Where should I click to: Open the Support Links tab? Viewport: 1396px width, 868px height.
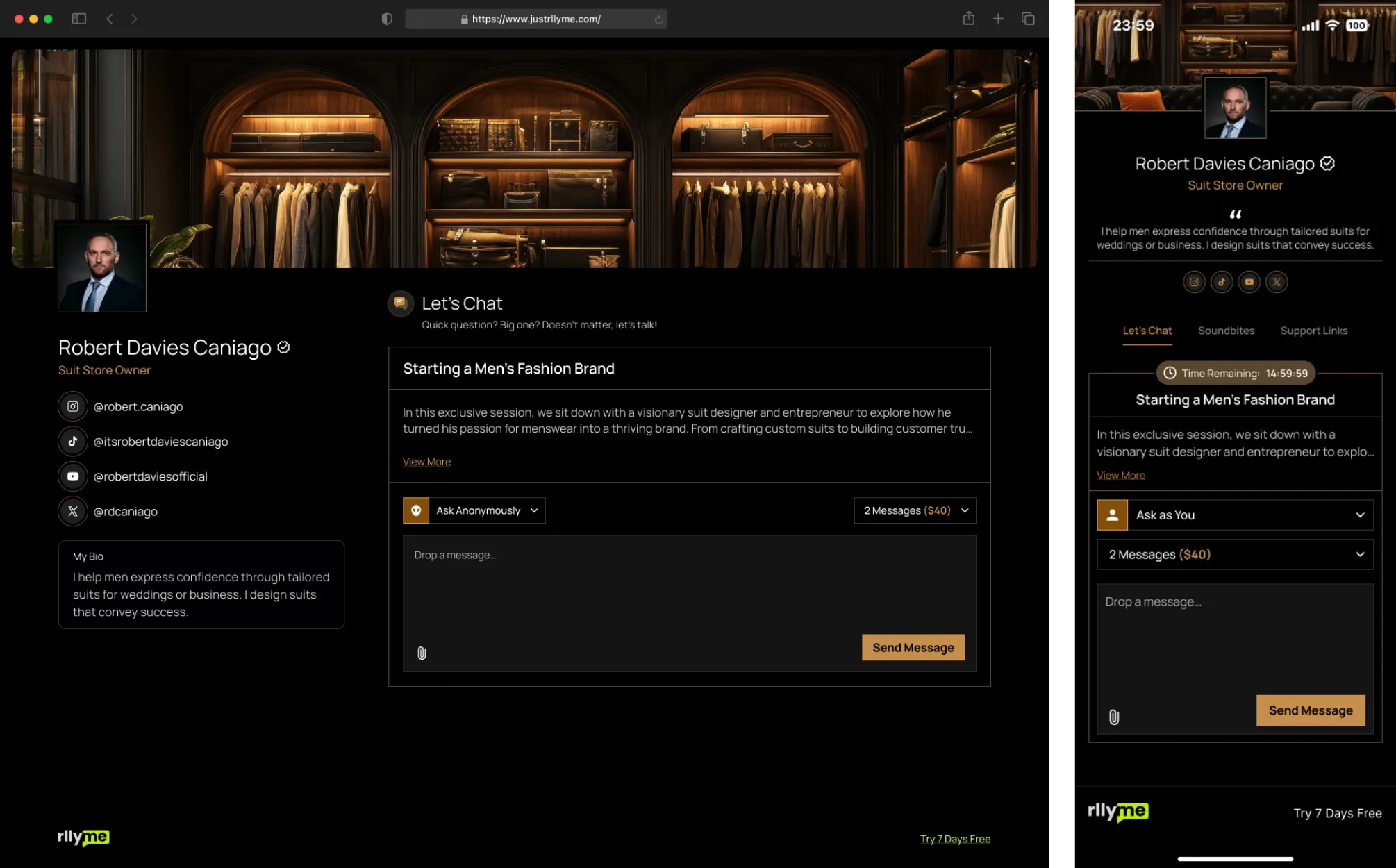(x=1313, y=331)
